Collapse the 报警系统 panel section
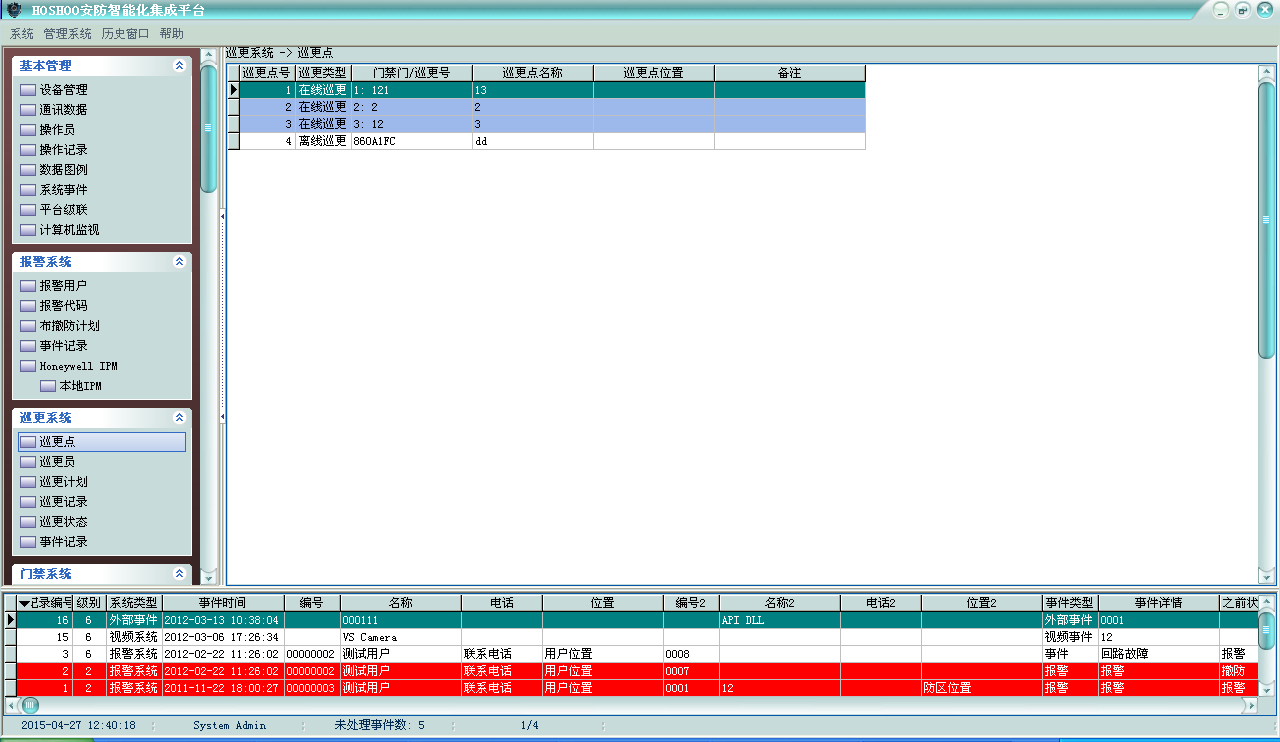The height and width of the screenshot is (742, 1280). pos(179,262)
